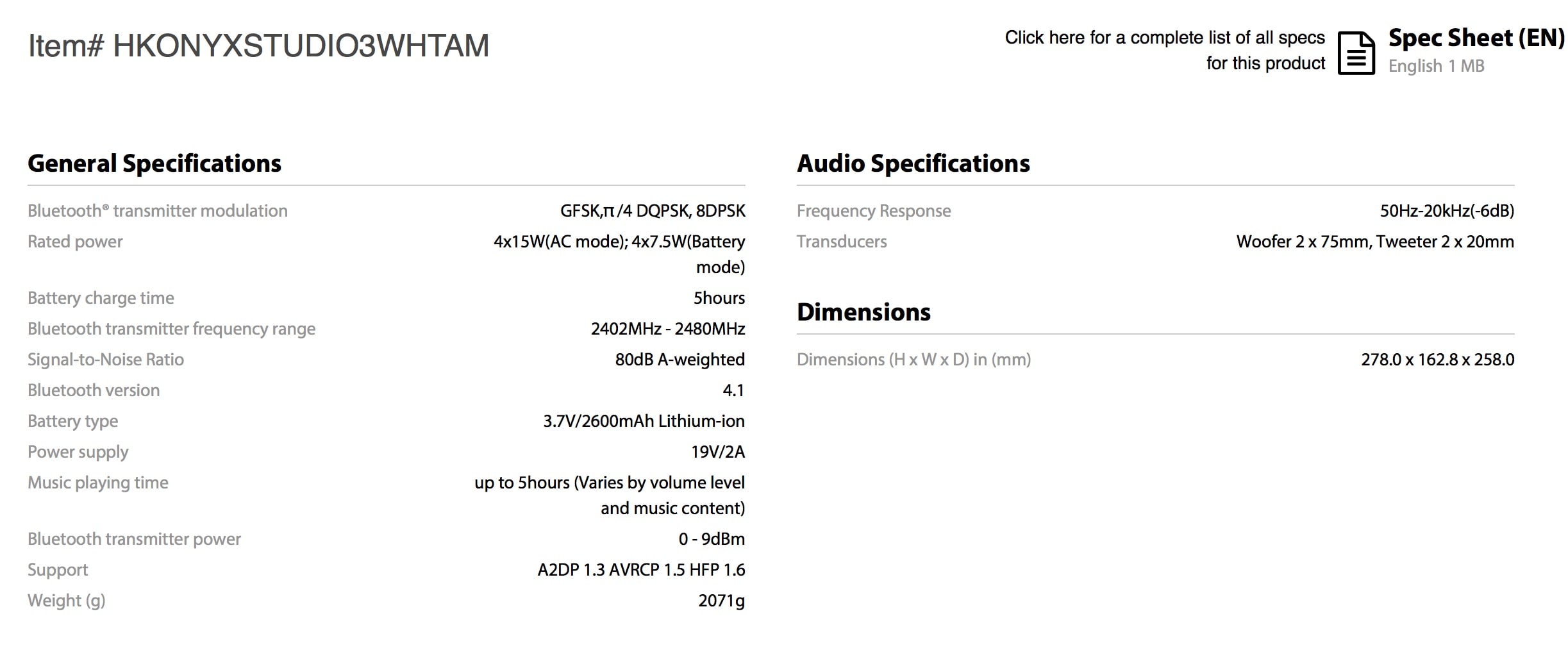
Task: Click the Dimensions section heading
Action: click(863, 313)
